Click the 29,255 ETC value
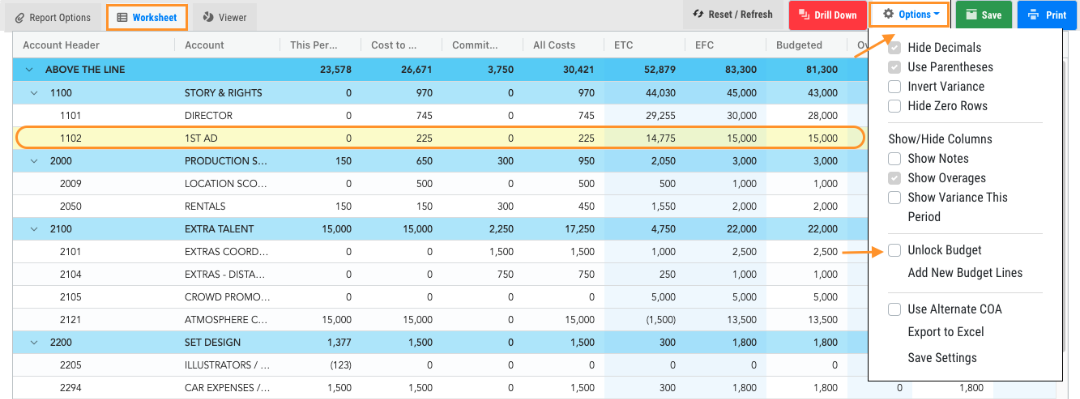Screen dimensions: 1080x399 tap(660, 115)
